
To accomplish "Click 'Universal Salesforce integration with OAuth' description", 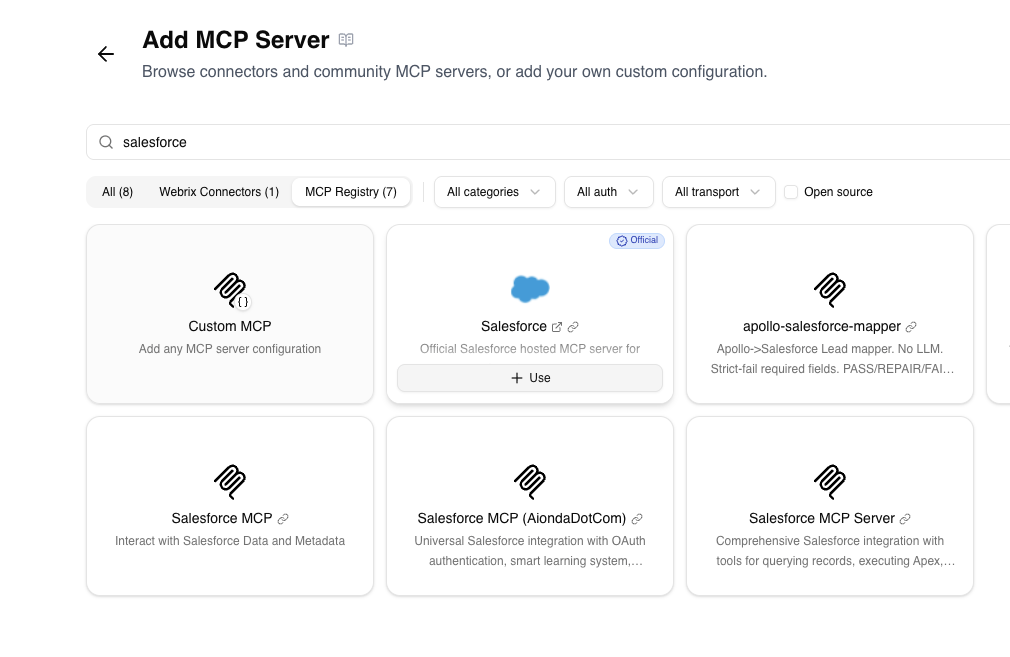I will coord(530,551).
